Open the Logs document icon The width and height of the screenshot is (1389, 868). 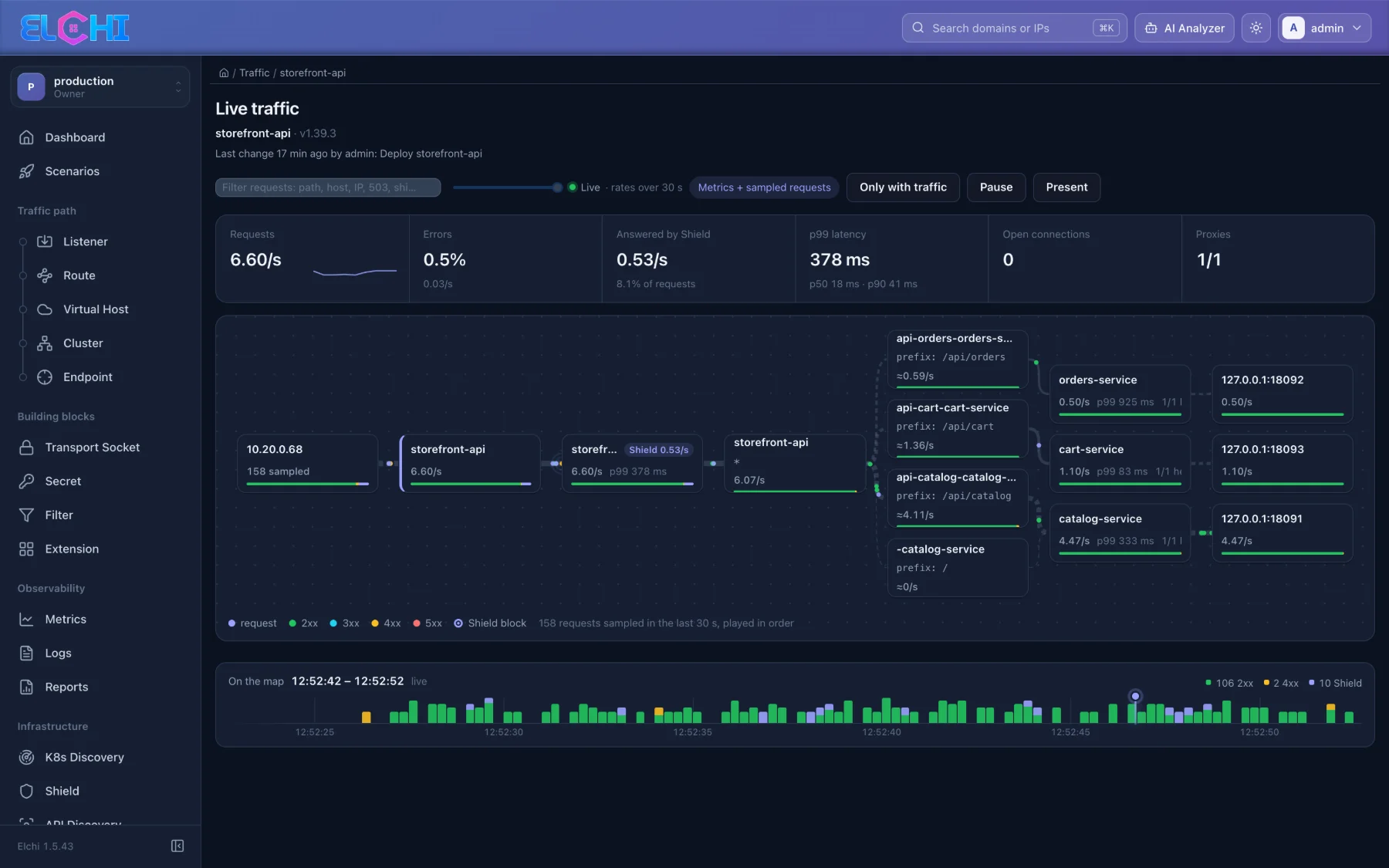click(x=26, y=654)
